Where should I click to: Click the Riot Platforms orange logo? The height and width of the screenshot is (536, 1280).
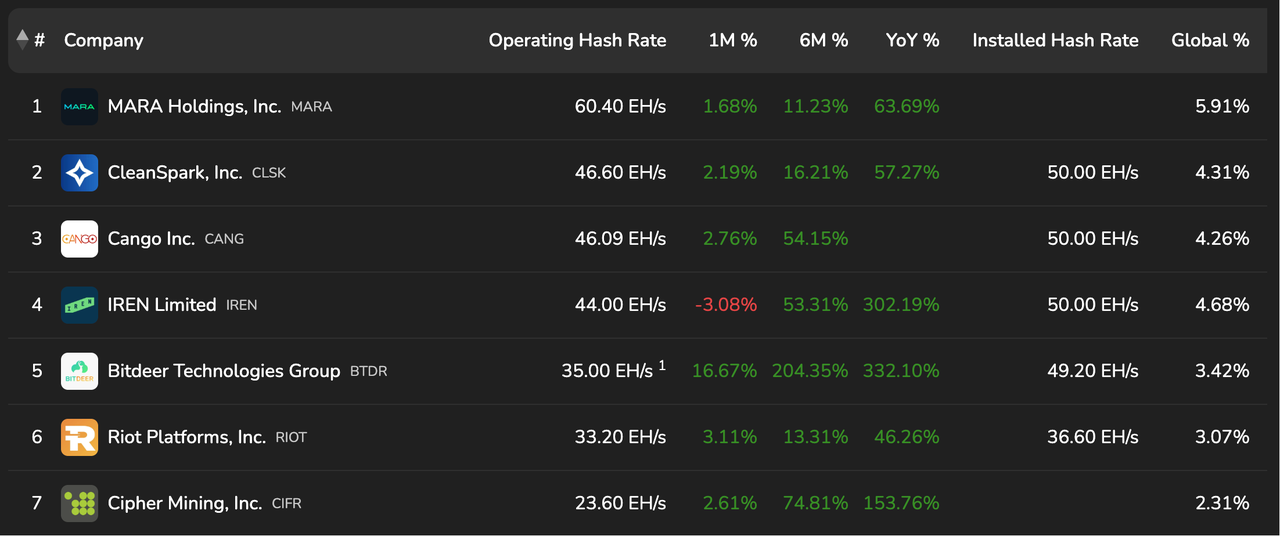(x=79, y=437)
